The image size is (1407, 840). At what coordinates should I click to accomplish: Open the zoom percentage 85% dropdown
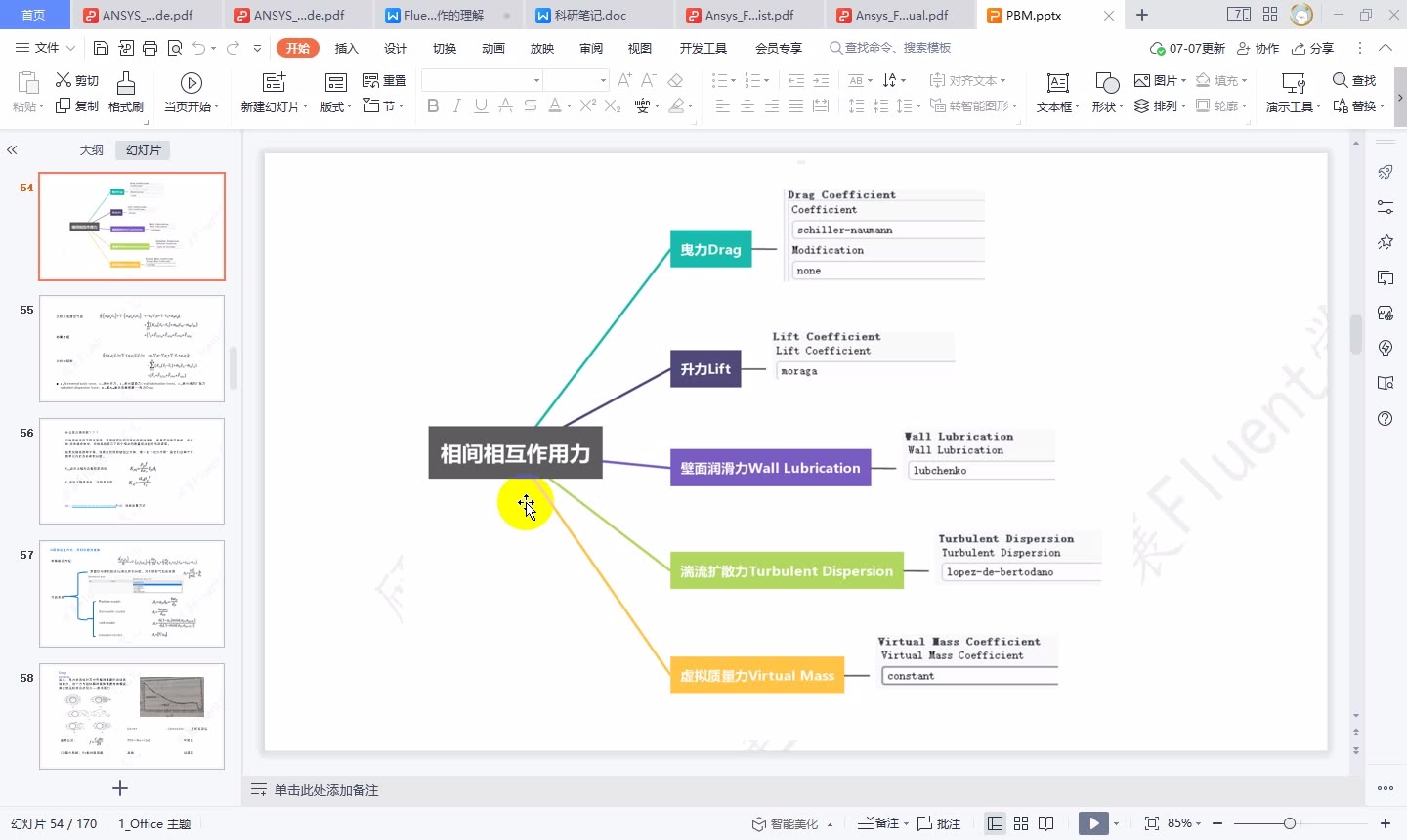click(x=1185, y=823)
